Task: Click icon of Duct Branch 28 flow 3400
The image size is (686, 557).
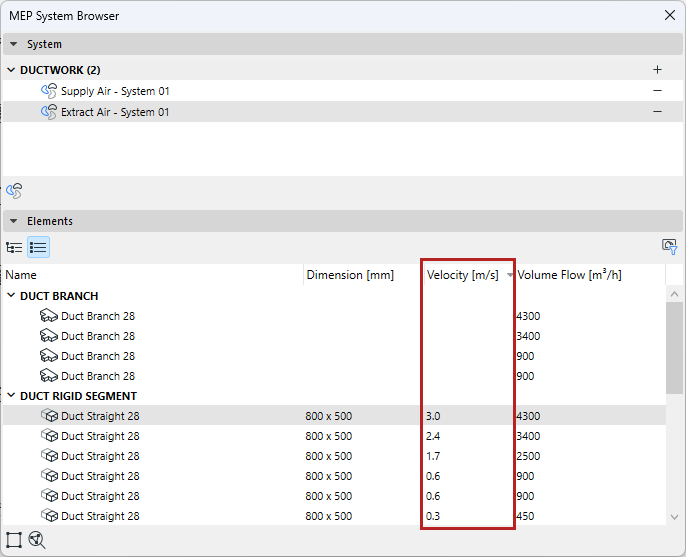Action: point(49,336)
